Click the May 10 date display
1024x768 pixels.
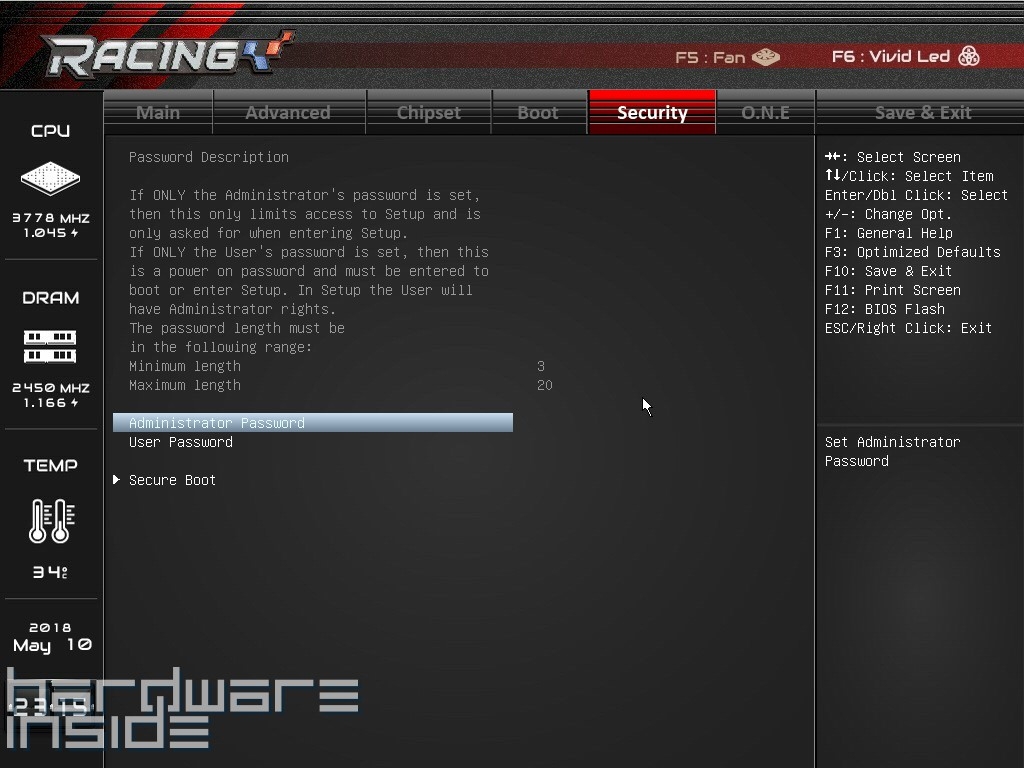tap(52, 645)
